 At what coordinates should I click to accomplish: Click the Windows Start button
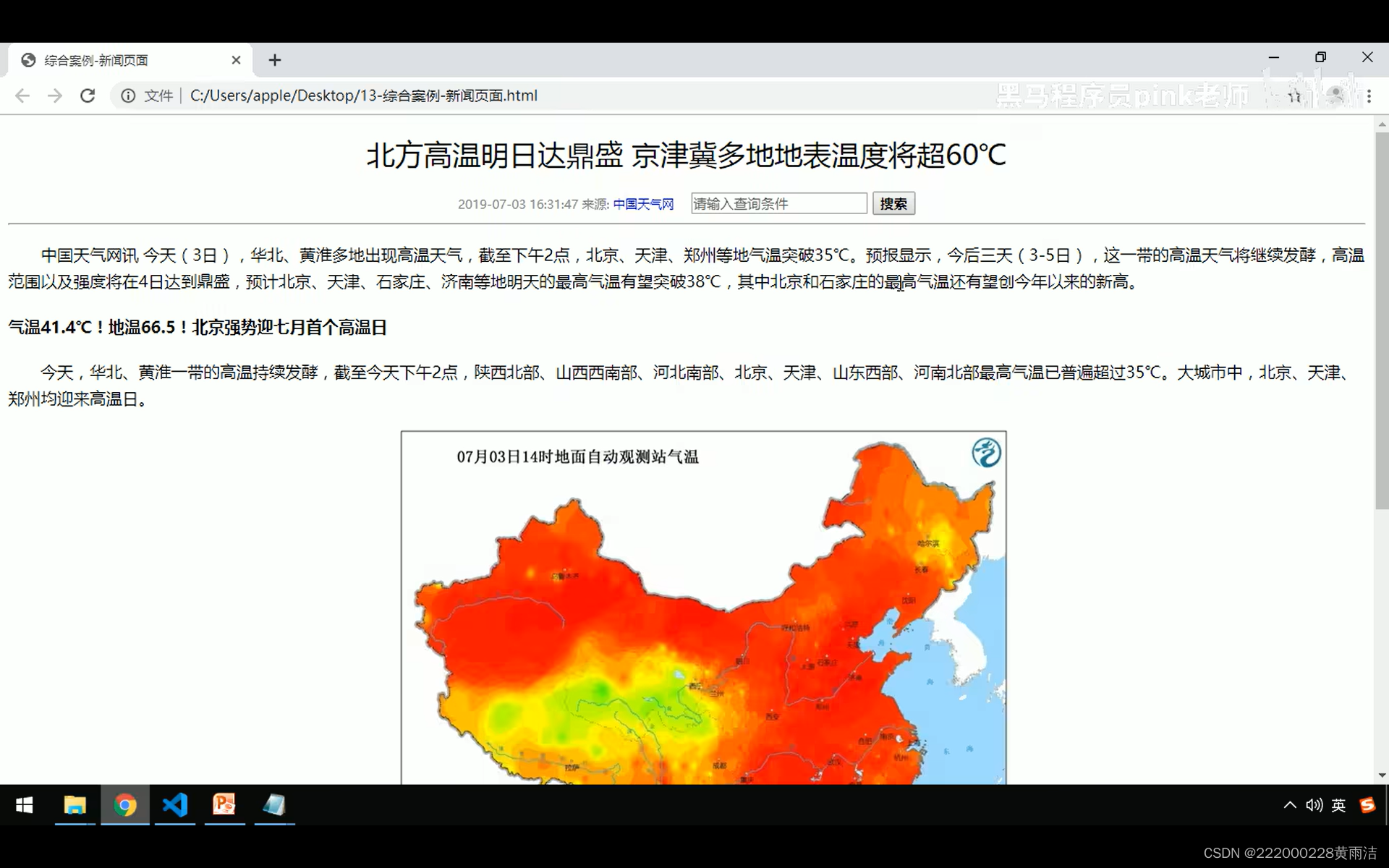pos(25,804)
